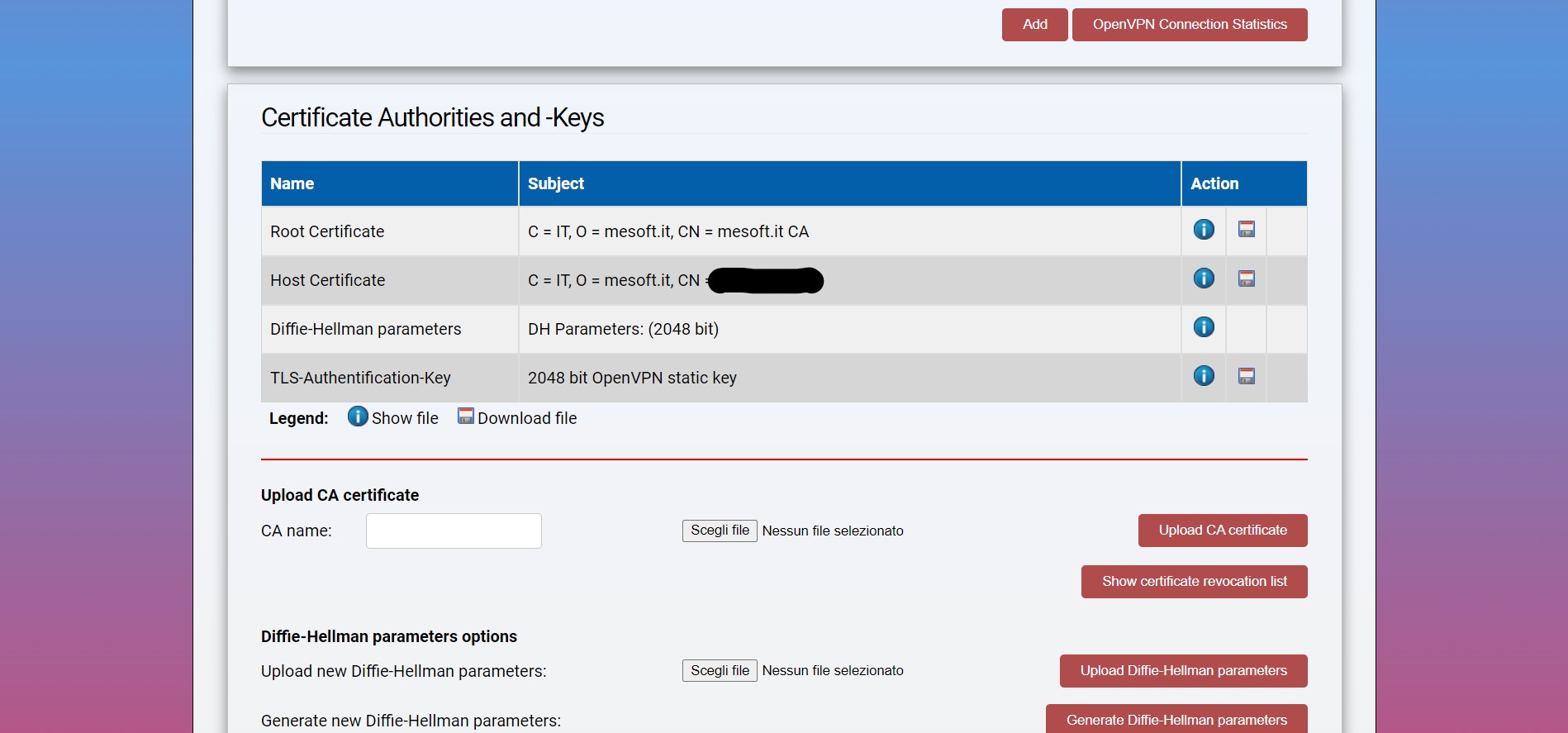The height and width of the screenshot is (733, 1568).
Task: Show certificate revocation list
Action: (x=1195, y=582)
